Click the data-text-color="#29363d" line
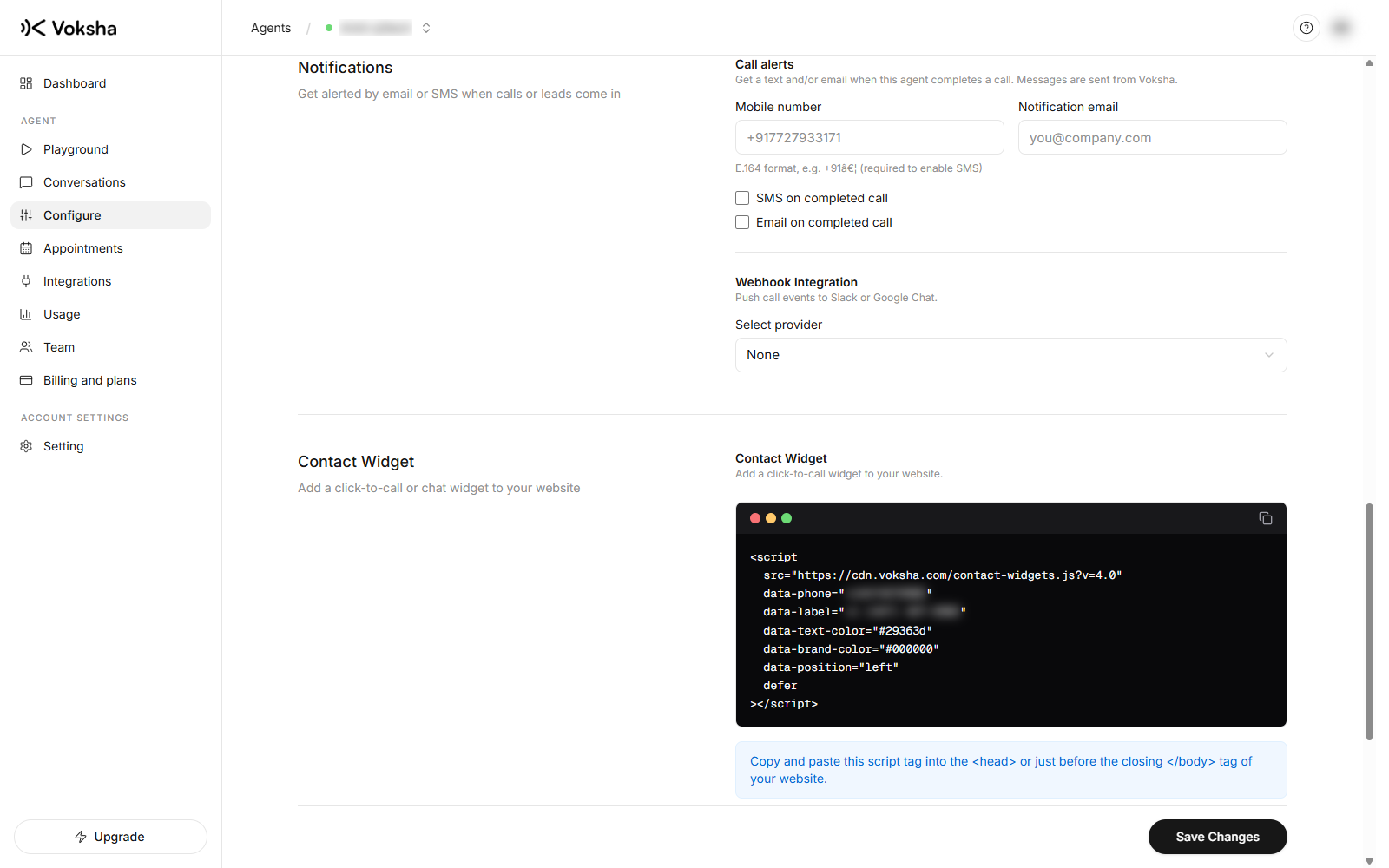 [x=848, y=631]
